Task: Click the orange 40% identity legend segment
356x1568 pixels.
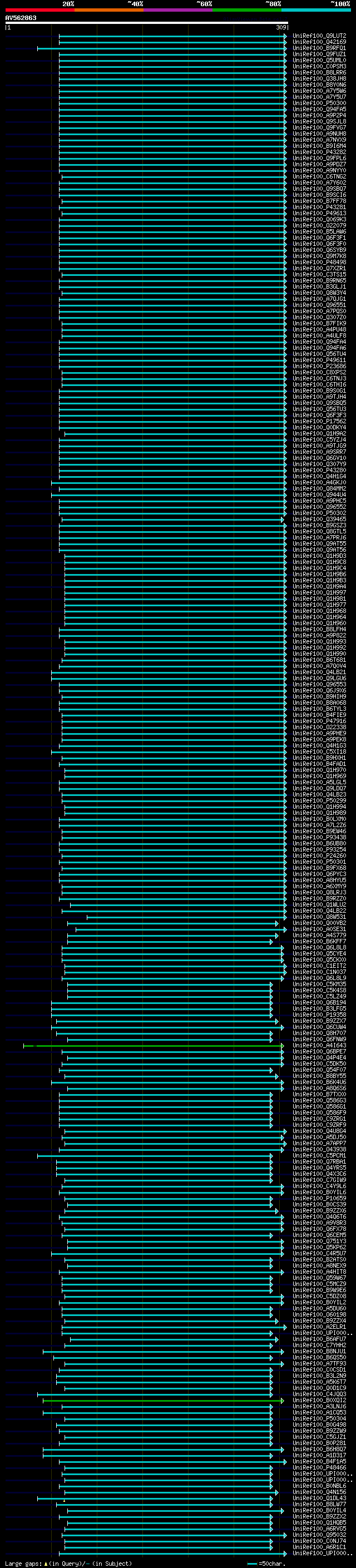Action: coord(109,10)
